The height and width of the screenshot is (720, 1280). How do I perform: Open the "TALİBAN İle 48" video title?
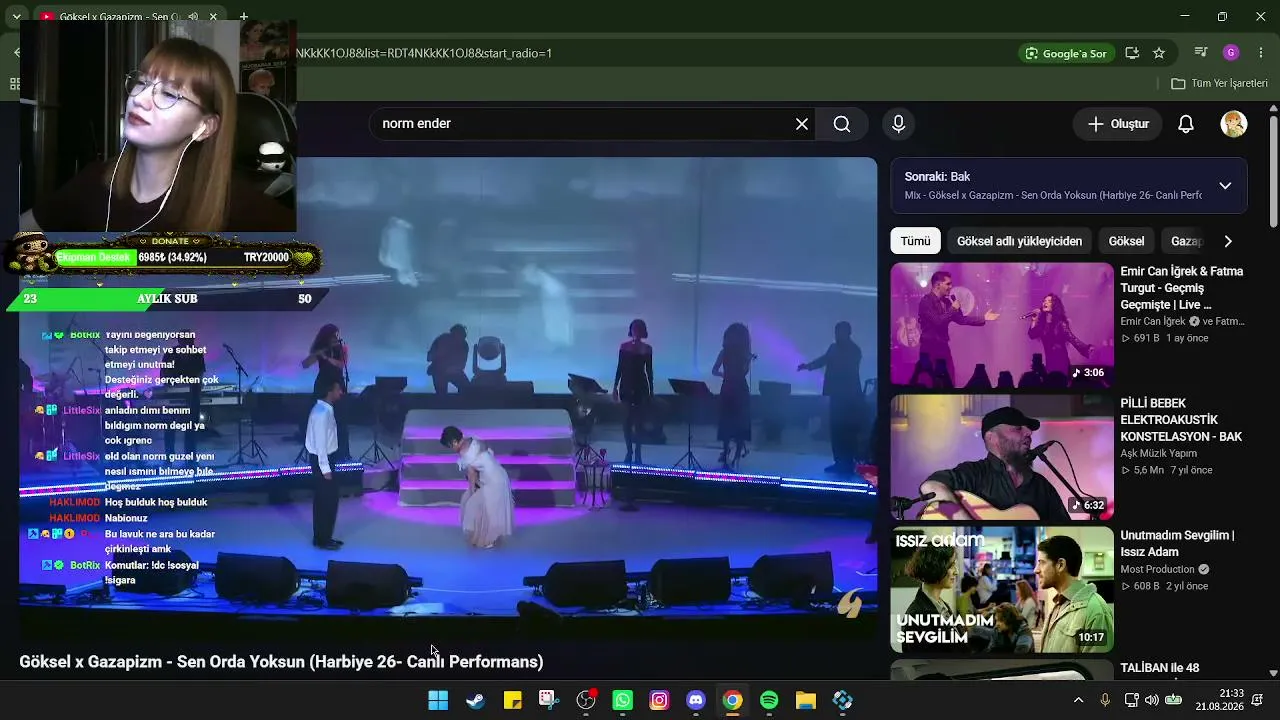pyautogui.click(x=1160, y=668)
